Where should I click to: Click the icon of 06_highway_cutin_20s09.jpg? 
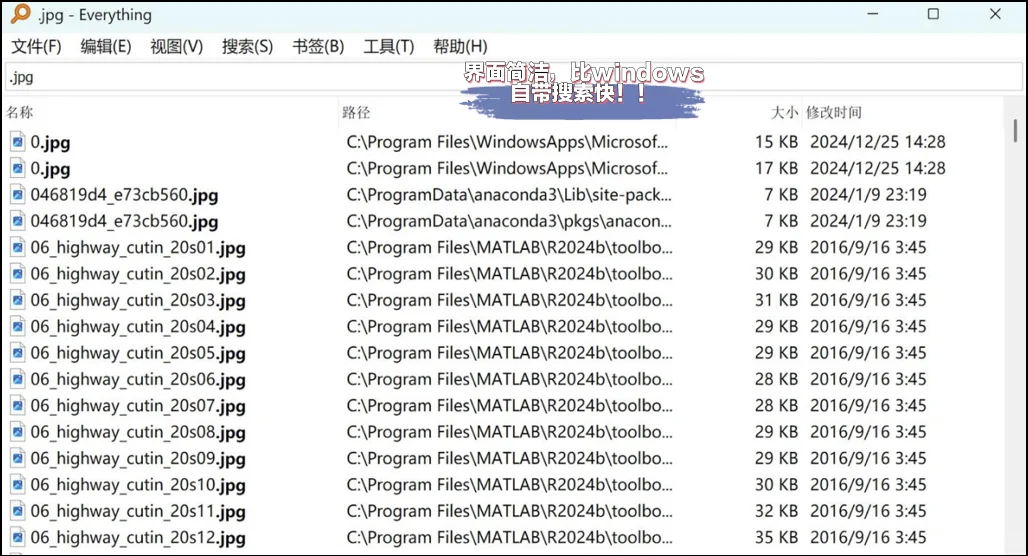(x=18, y=458)
